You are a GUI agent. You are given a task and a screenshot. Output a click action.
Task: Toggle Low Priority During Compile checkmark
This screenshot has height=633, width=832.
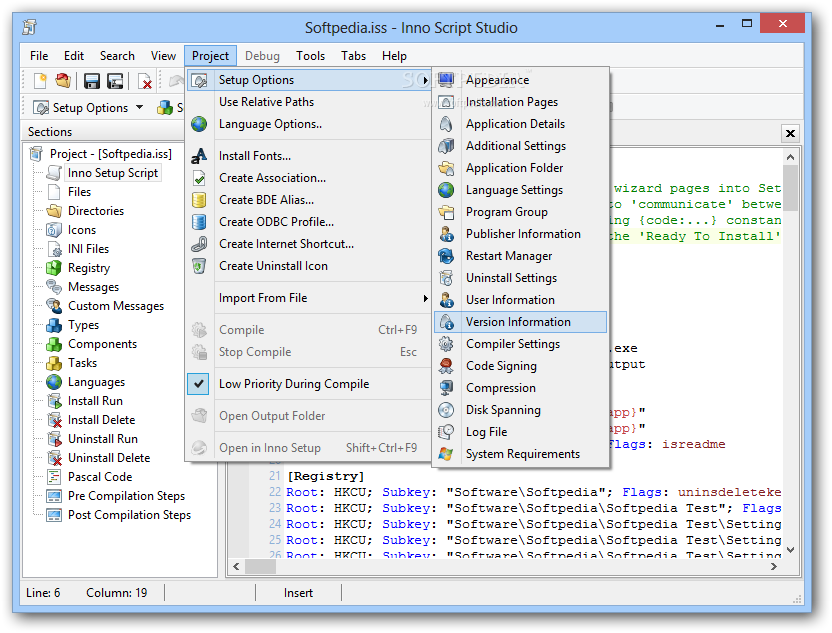[198, 384]
